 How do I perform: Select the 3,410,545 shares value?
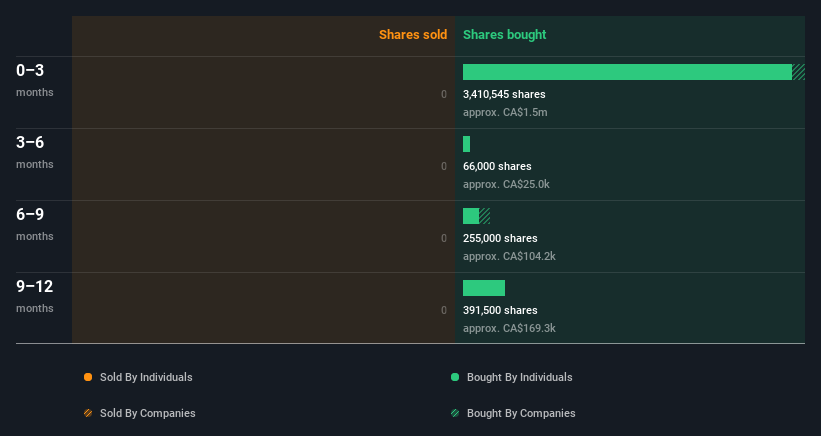coord(504,94)
